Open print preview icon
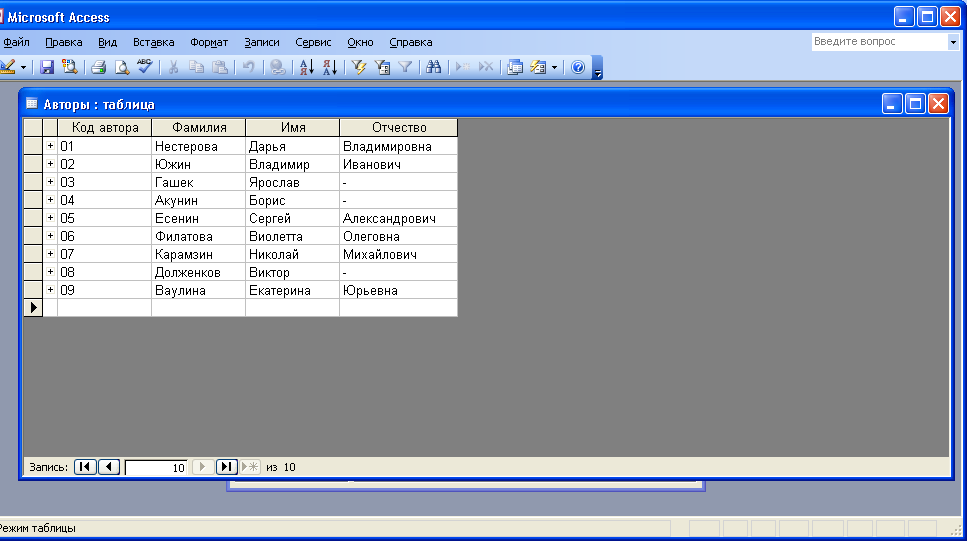The image size is (967, 541). click(x=122, y=67)
